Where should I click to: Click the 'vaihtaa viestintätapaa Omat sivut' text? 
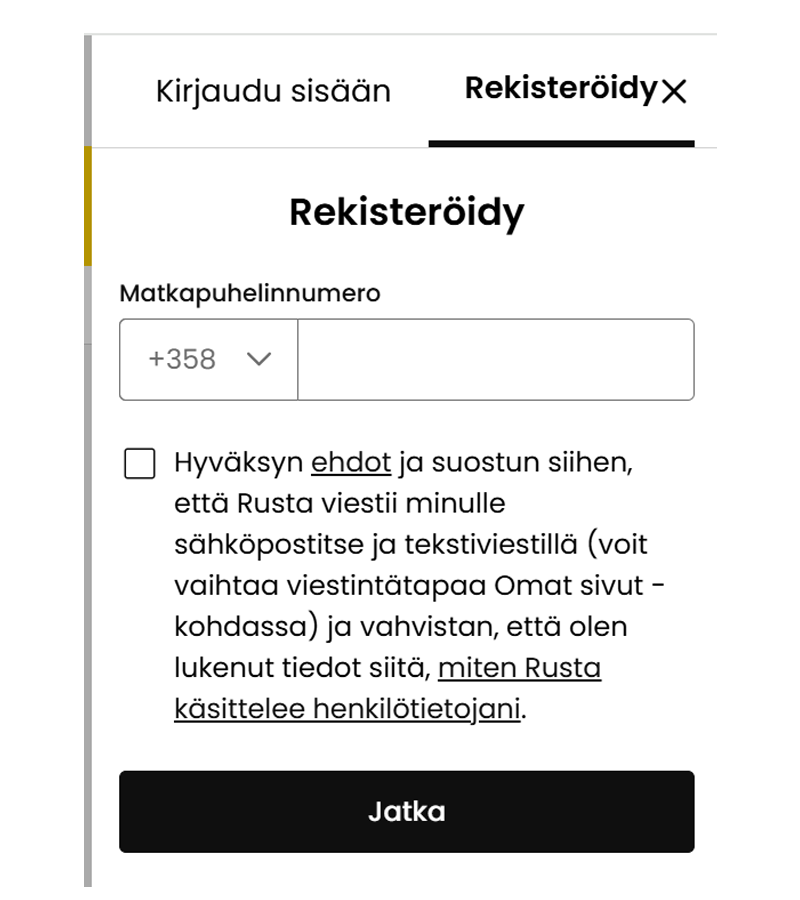(402, 586)
